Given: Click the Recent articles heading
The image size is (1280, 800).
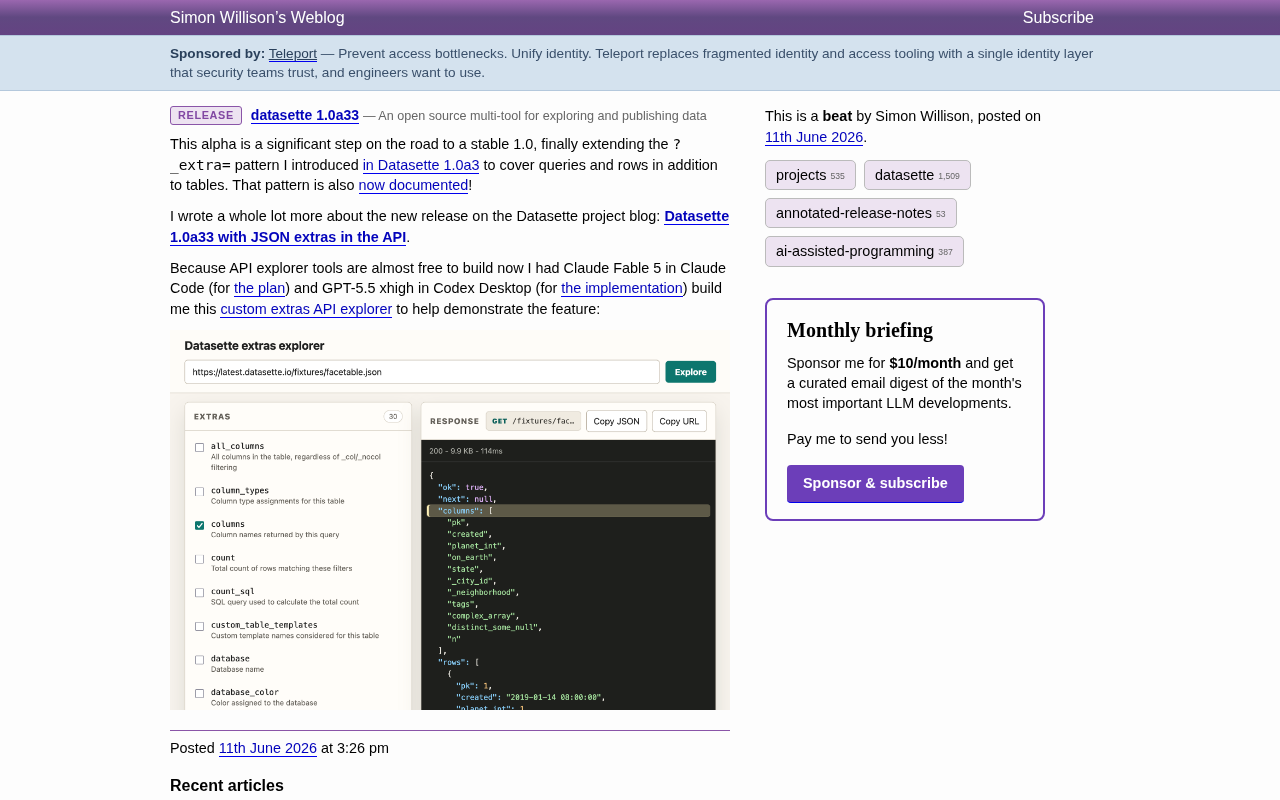Looking at the screenshot, I should (x=227, y=785).
